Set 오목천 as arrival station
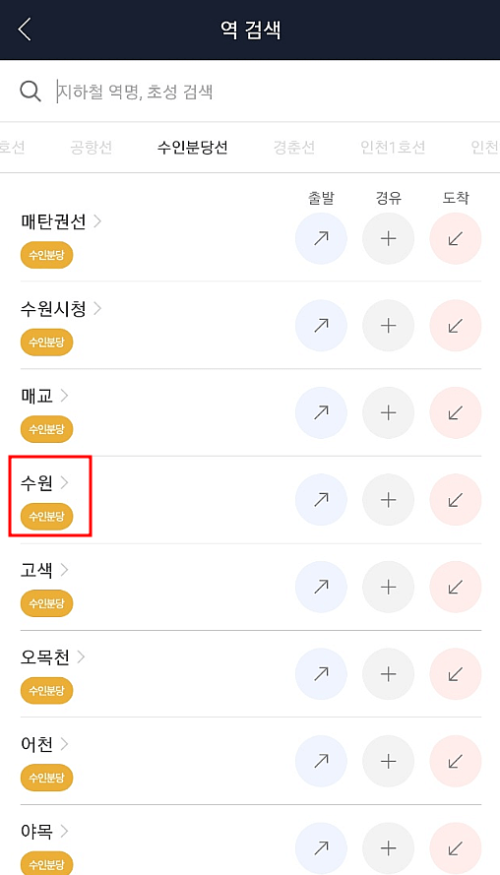The width and height of the screenshot is (500, 875). [455, 674]
